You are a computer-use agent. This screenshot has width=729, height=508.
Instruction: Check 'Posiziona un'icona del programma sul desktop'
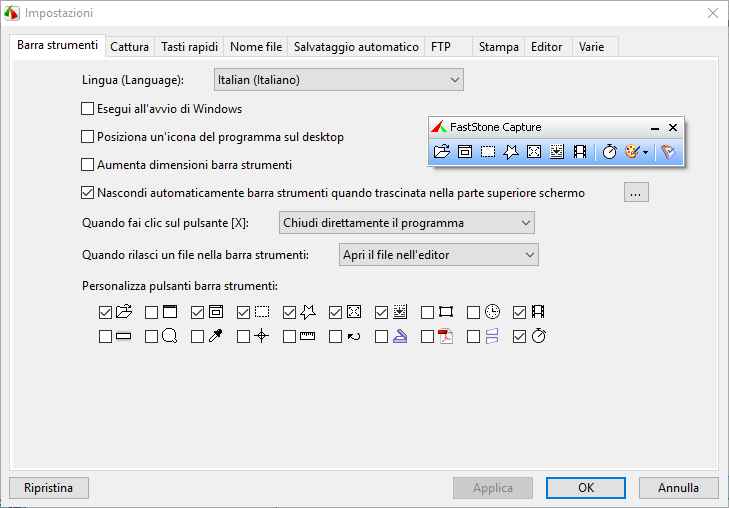pyautogui.click(x=87, y=137)
